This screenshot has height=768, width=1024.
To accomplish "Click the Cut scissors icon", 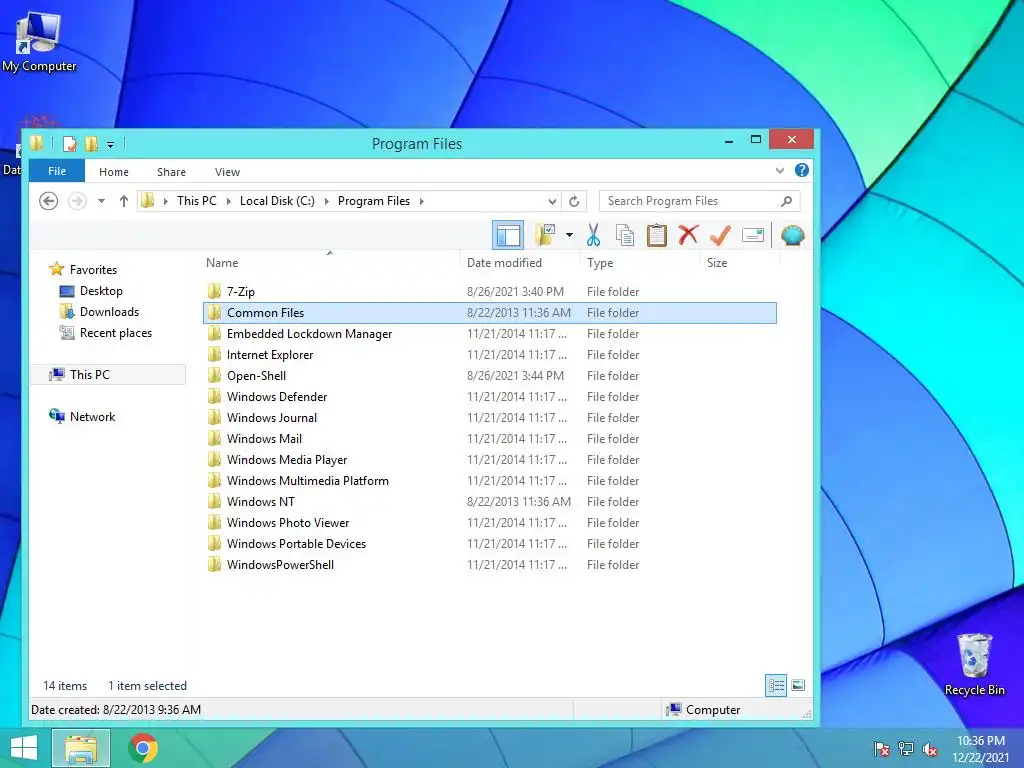I will click(x=593, y=235).
